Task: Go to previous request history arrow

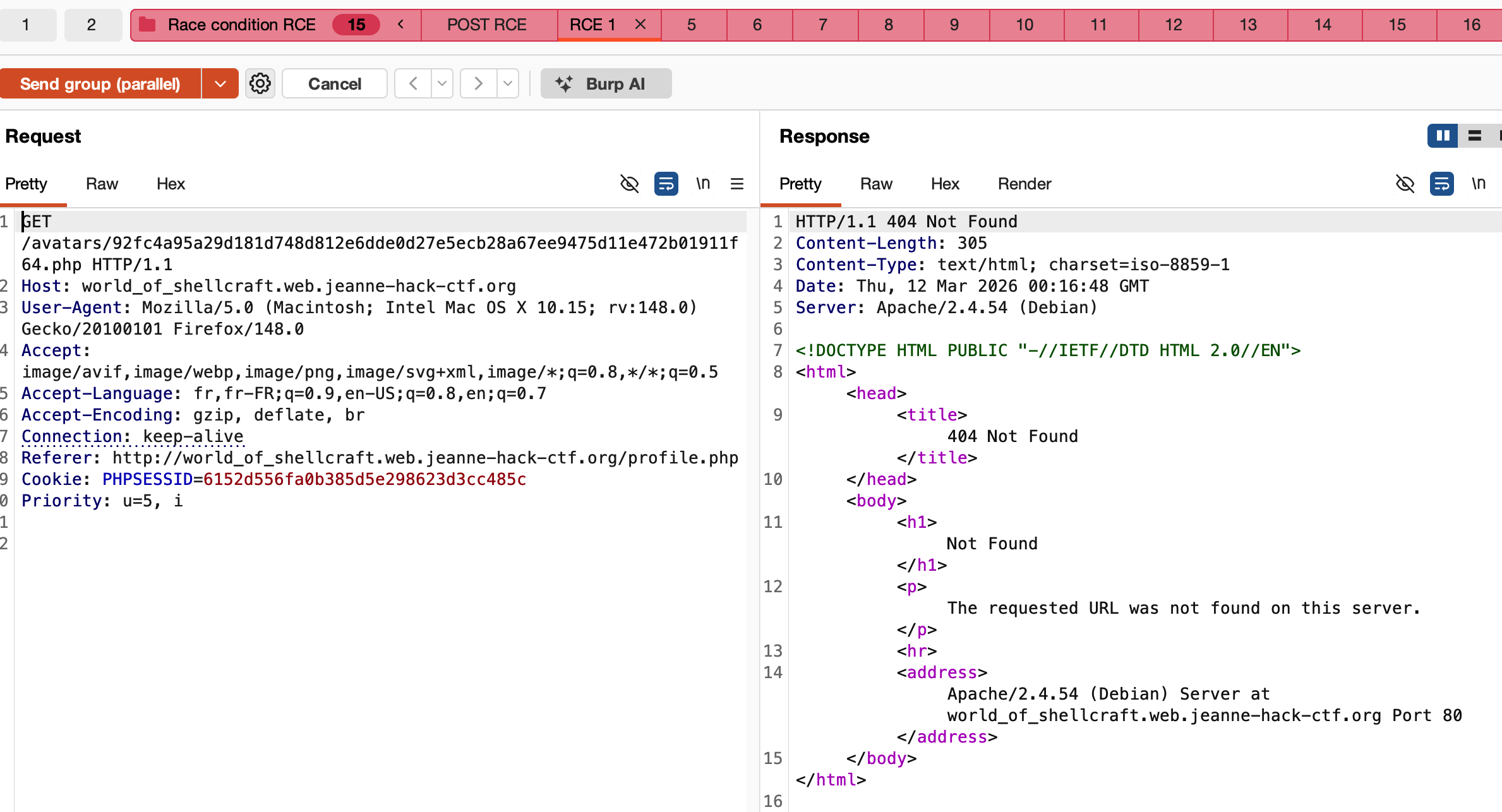Action: [413, 83]
